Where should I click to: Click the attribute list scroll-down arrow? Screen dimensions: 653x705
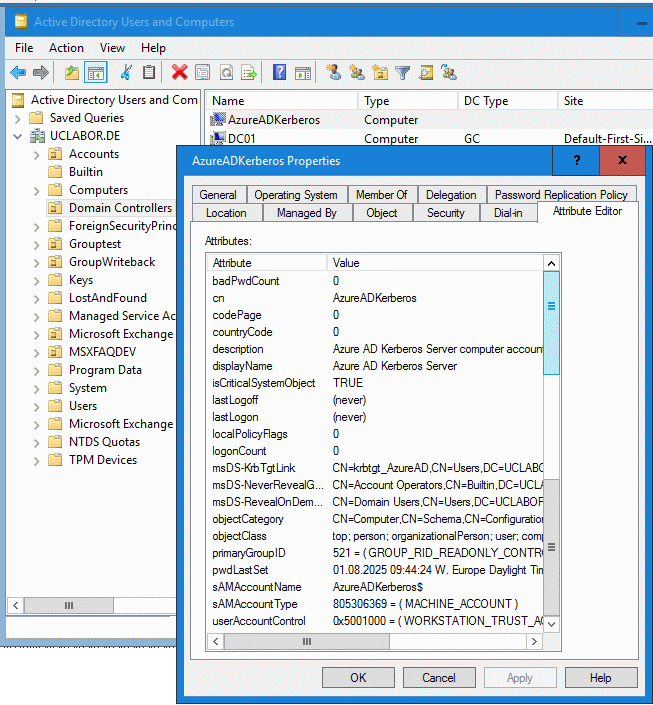(x=551, y=624)
